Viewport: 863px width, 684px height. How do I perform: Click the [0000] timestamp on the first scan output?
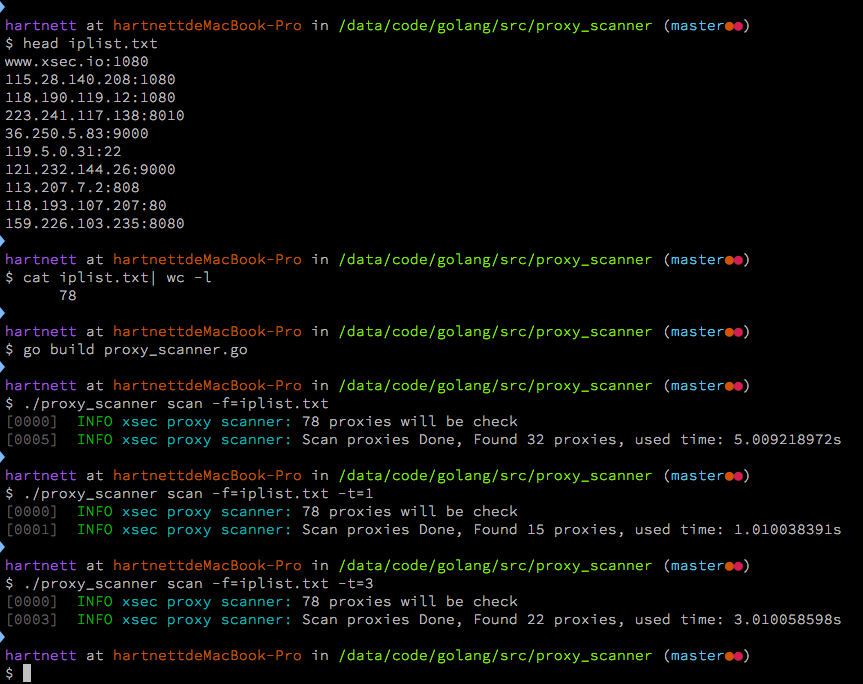(31, 421)
